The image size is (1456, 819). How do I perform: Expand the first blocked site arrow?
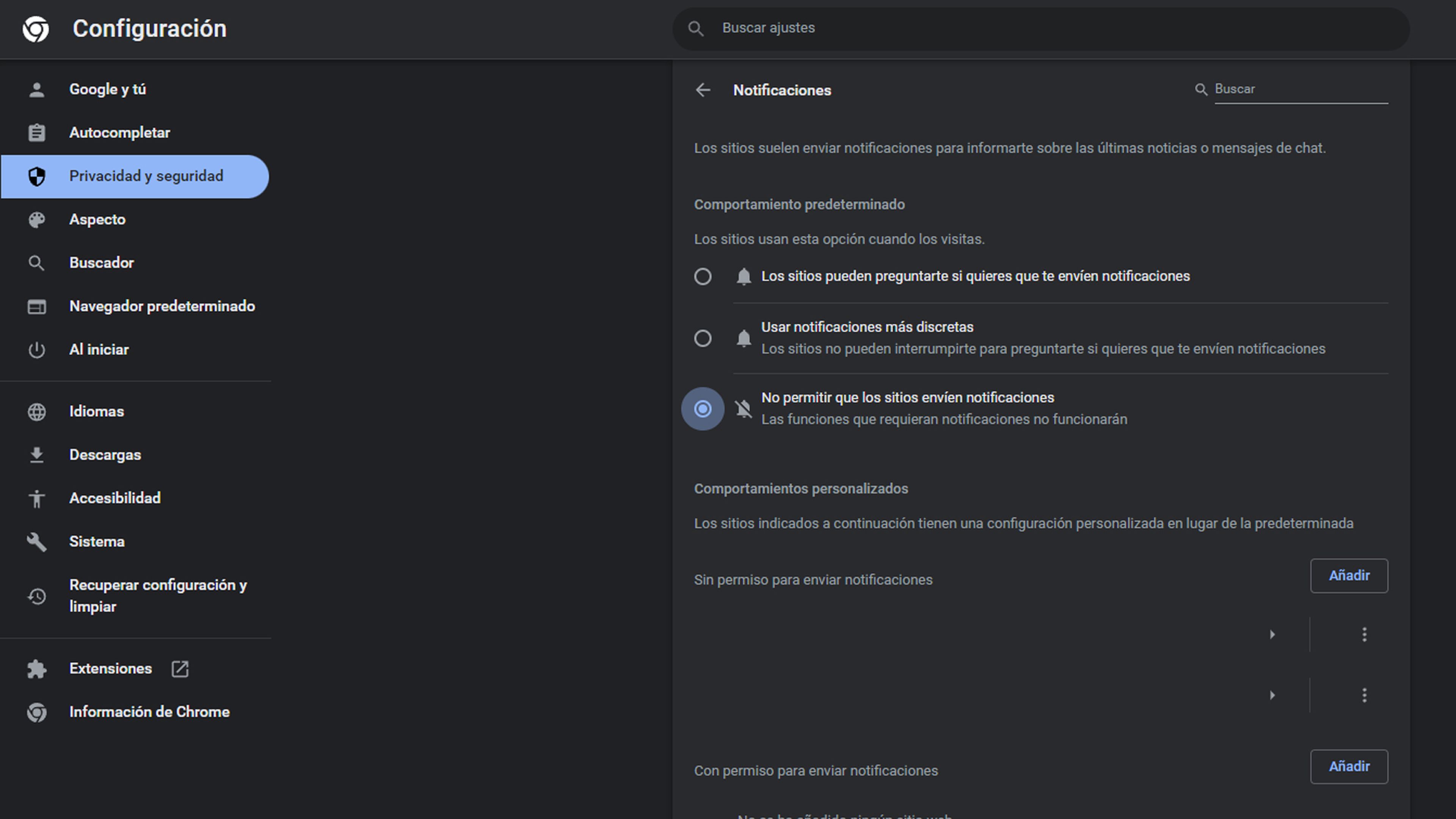(x=1272, y=635)
